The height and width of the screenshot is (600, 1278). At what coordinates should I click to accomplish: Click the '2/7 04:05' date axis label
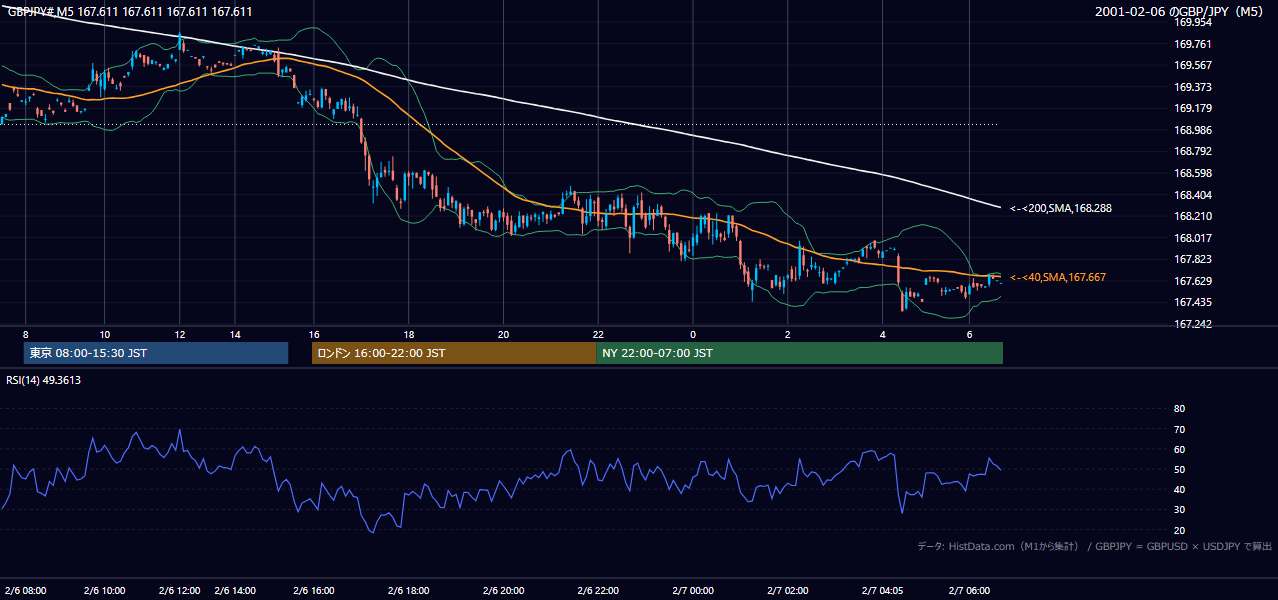point(883,590)
